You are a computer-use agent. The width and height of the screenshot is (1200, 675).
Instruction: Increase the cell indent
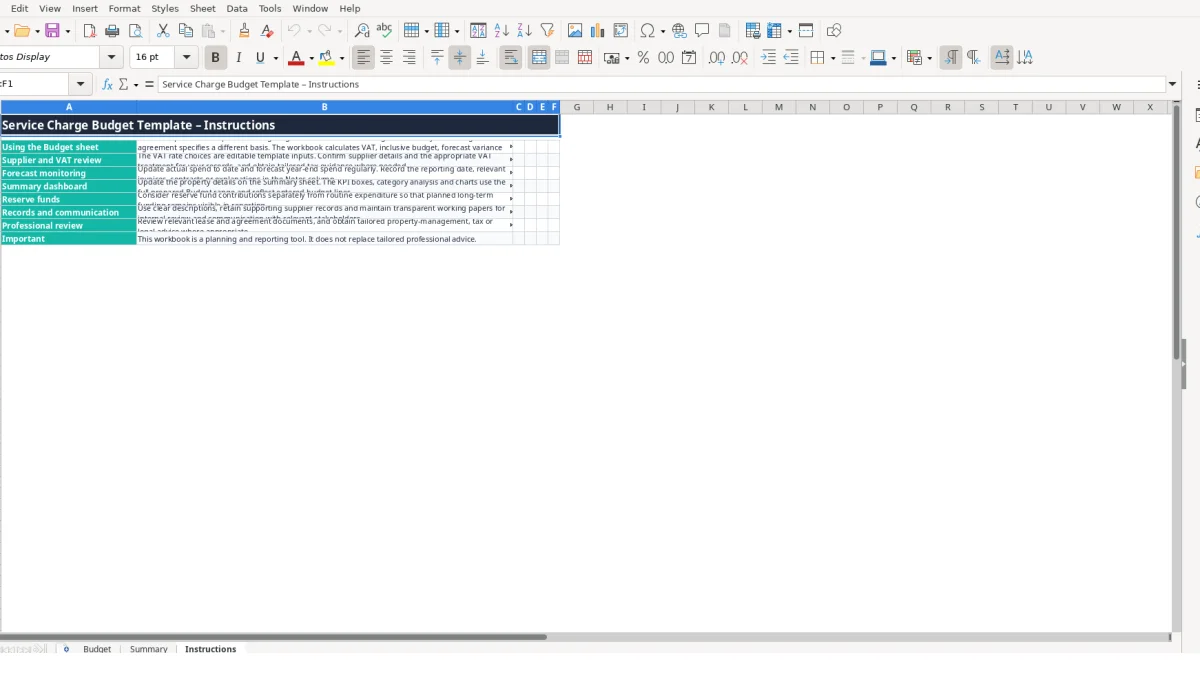point(768,58)
